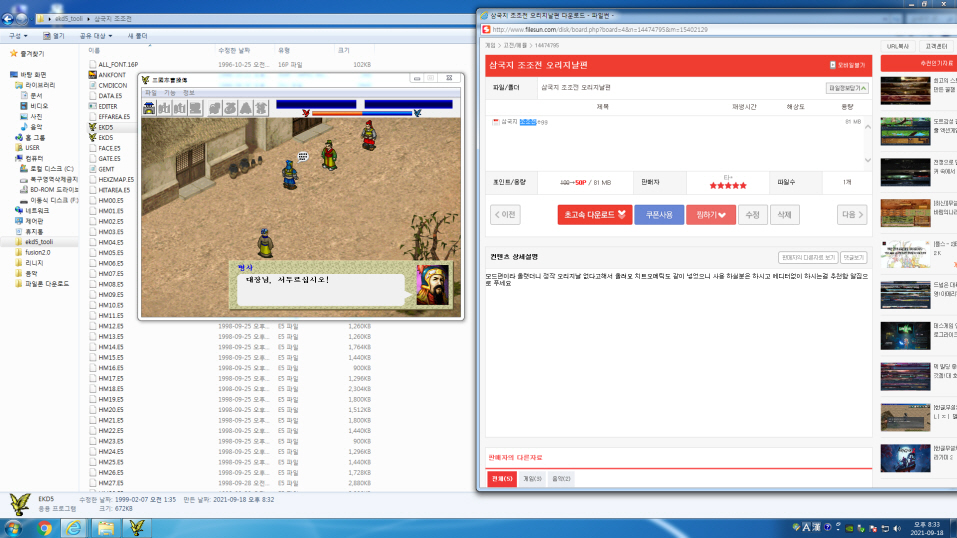Open the 비디오 library item
957x538 pixels.
(34, 106)
